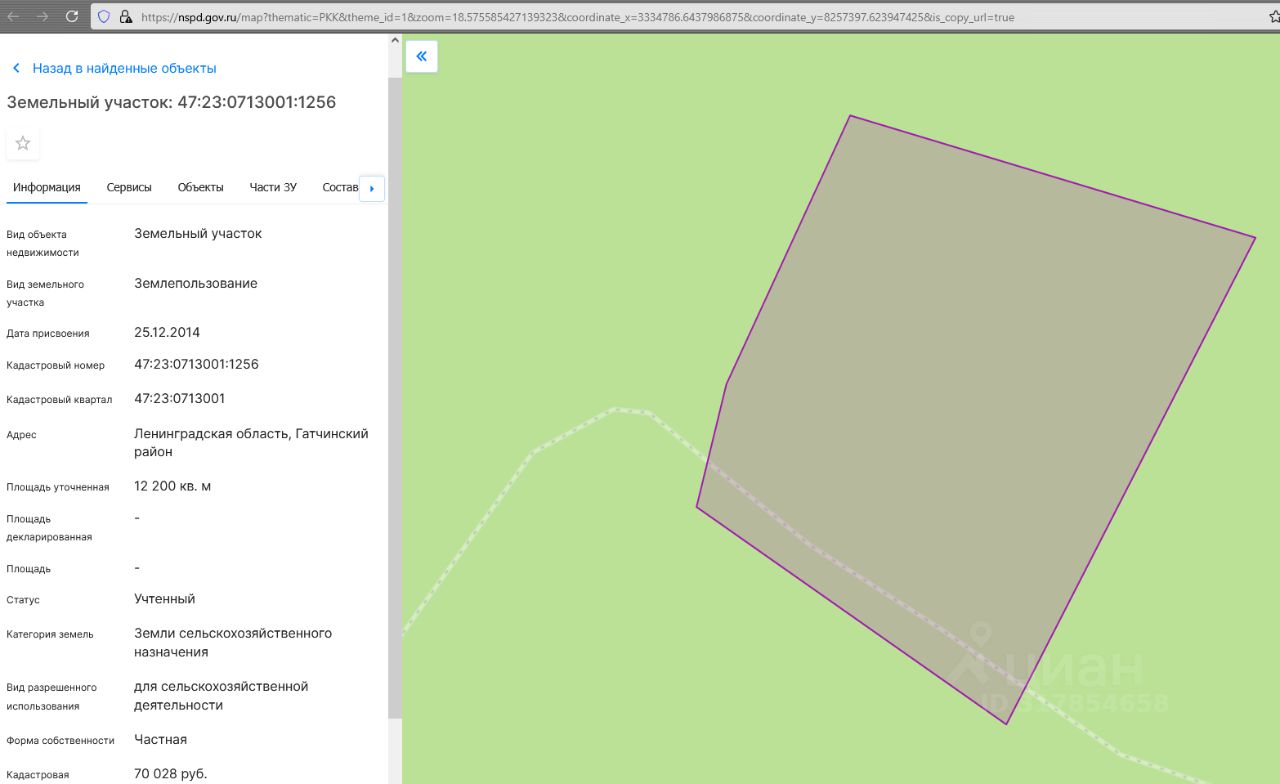Screen dimensions: 1280x784
Task: Click the padlock site info icon
Action: 125,17
